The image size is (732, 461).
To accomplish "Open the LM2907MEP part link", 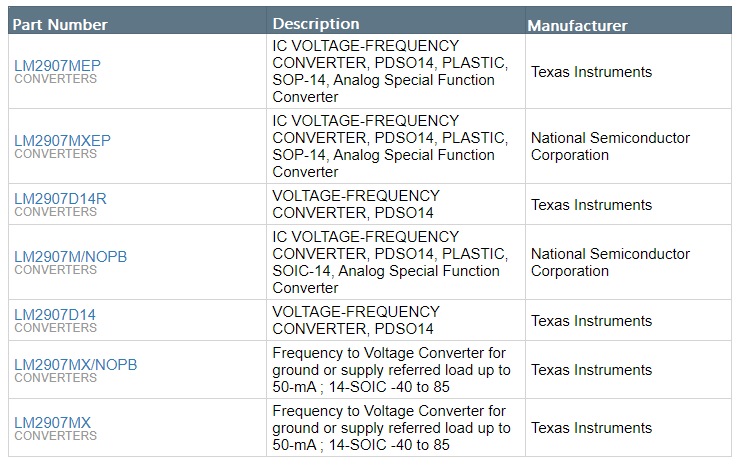I will (57, 65).
